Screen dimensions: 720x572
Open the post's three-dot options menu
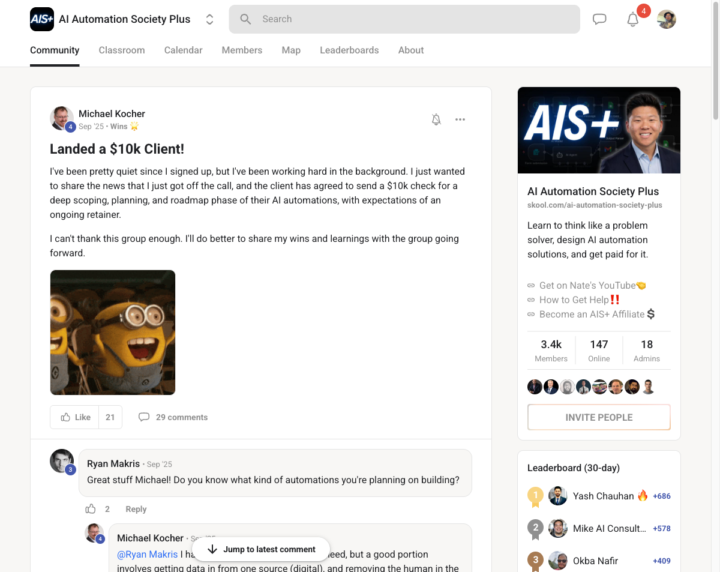[460, 119]
